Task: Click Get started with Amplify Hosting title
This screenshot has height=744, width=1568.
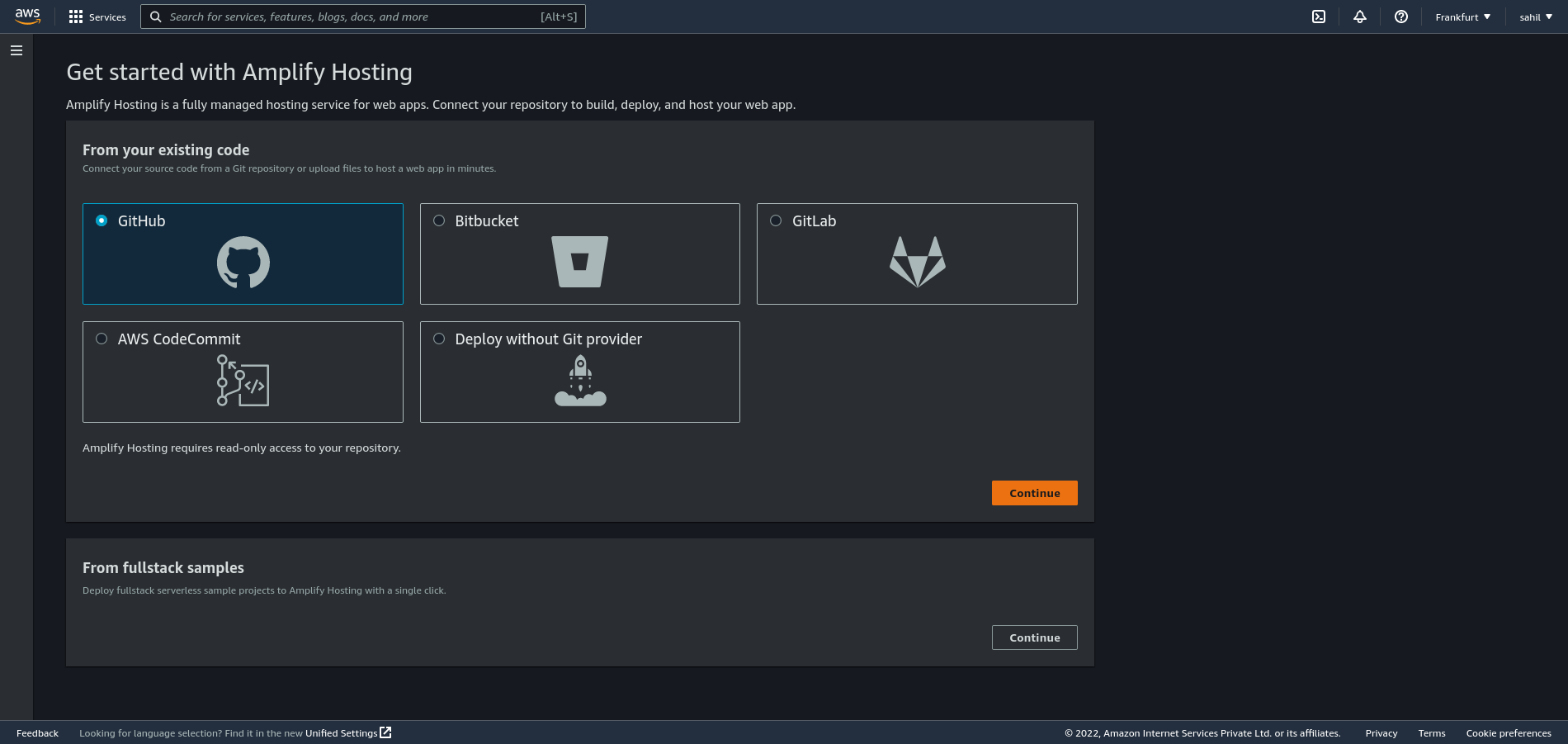Action: tap(239, 73)
